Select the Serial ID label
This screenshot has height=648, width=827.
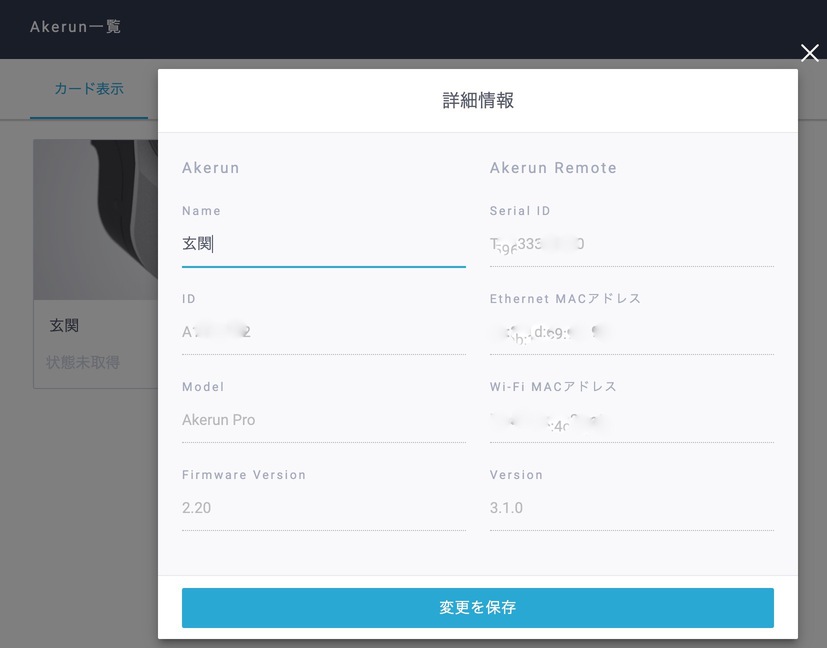click(520, 211)
